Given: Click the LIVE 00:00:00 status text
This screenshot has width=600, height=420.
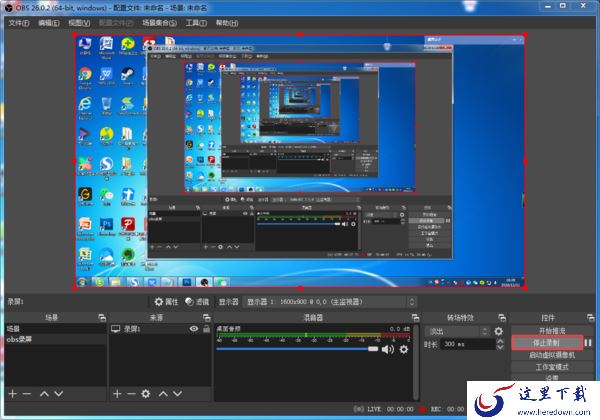Looking at the screenshot, I should point(390,409).
